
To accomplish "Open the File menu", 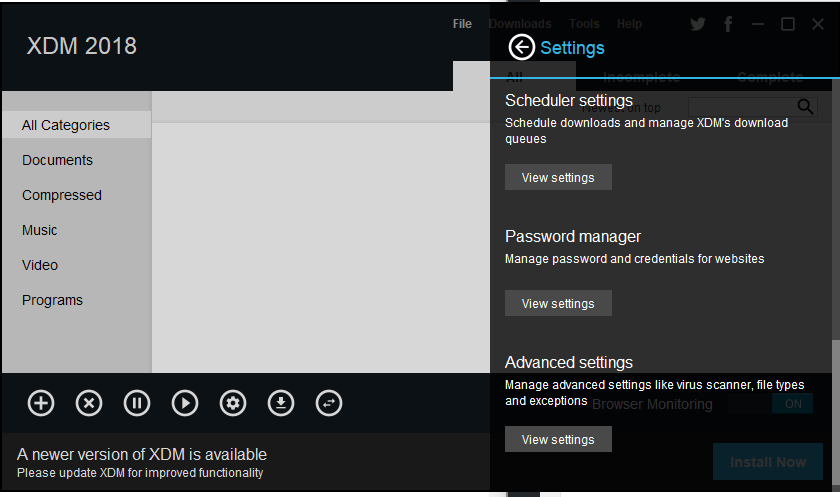I will (x=462, y=24).
